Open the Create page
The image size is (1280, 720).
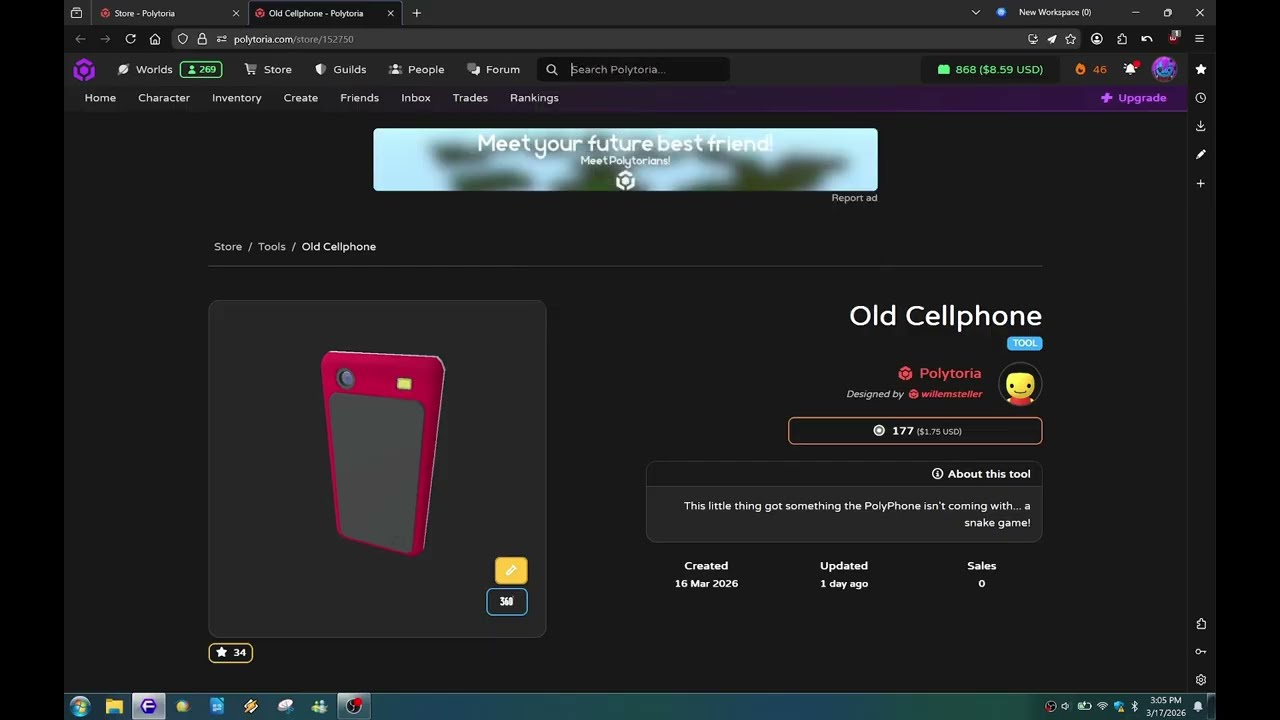[301, 98]
